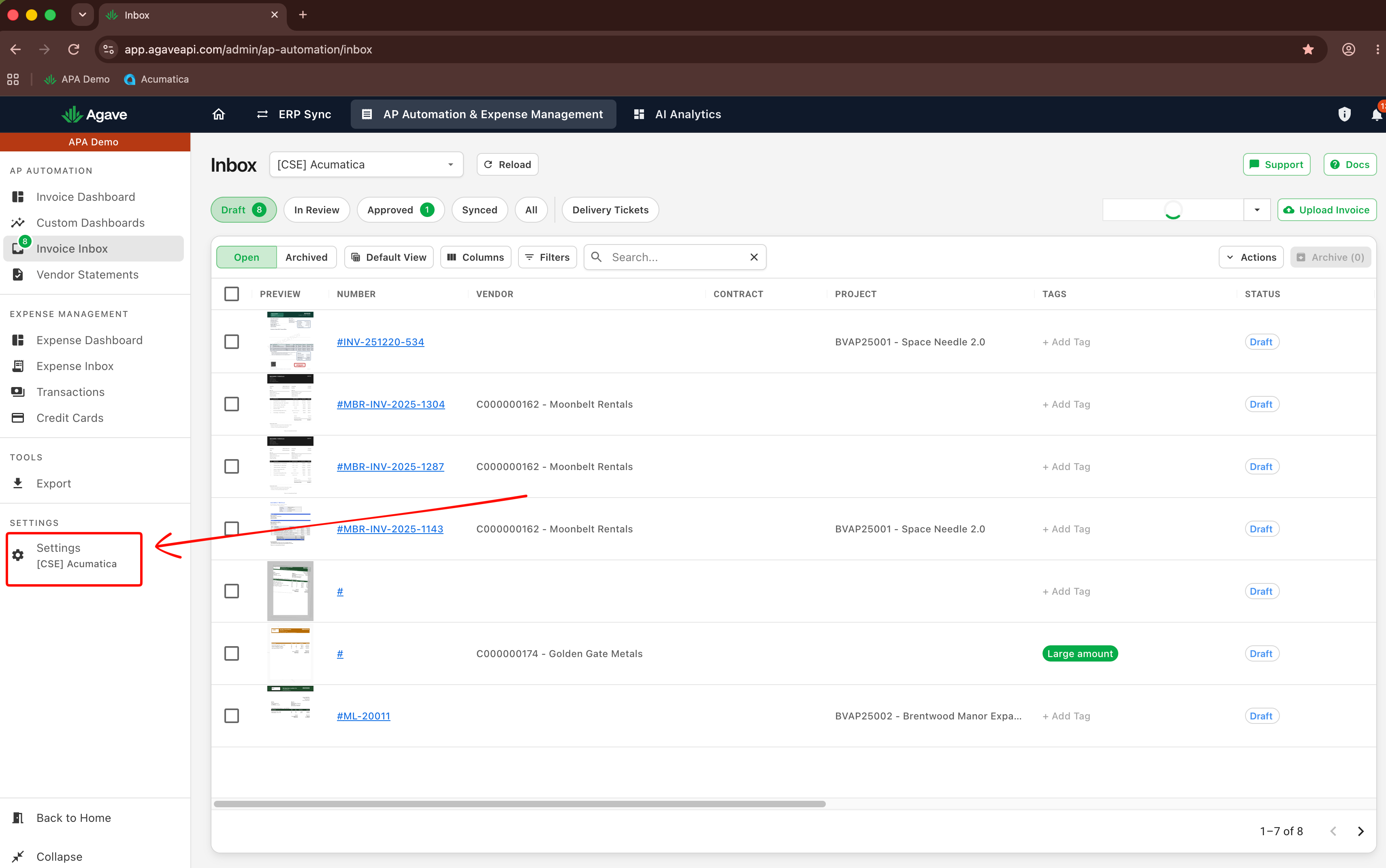This screenshot has height=868, width=1386.
Task: Expand the Actions dropdown
Action: 1251,257
